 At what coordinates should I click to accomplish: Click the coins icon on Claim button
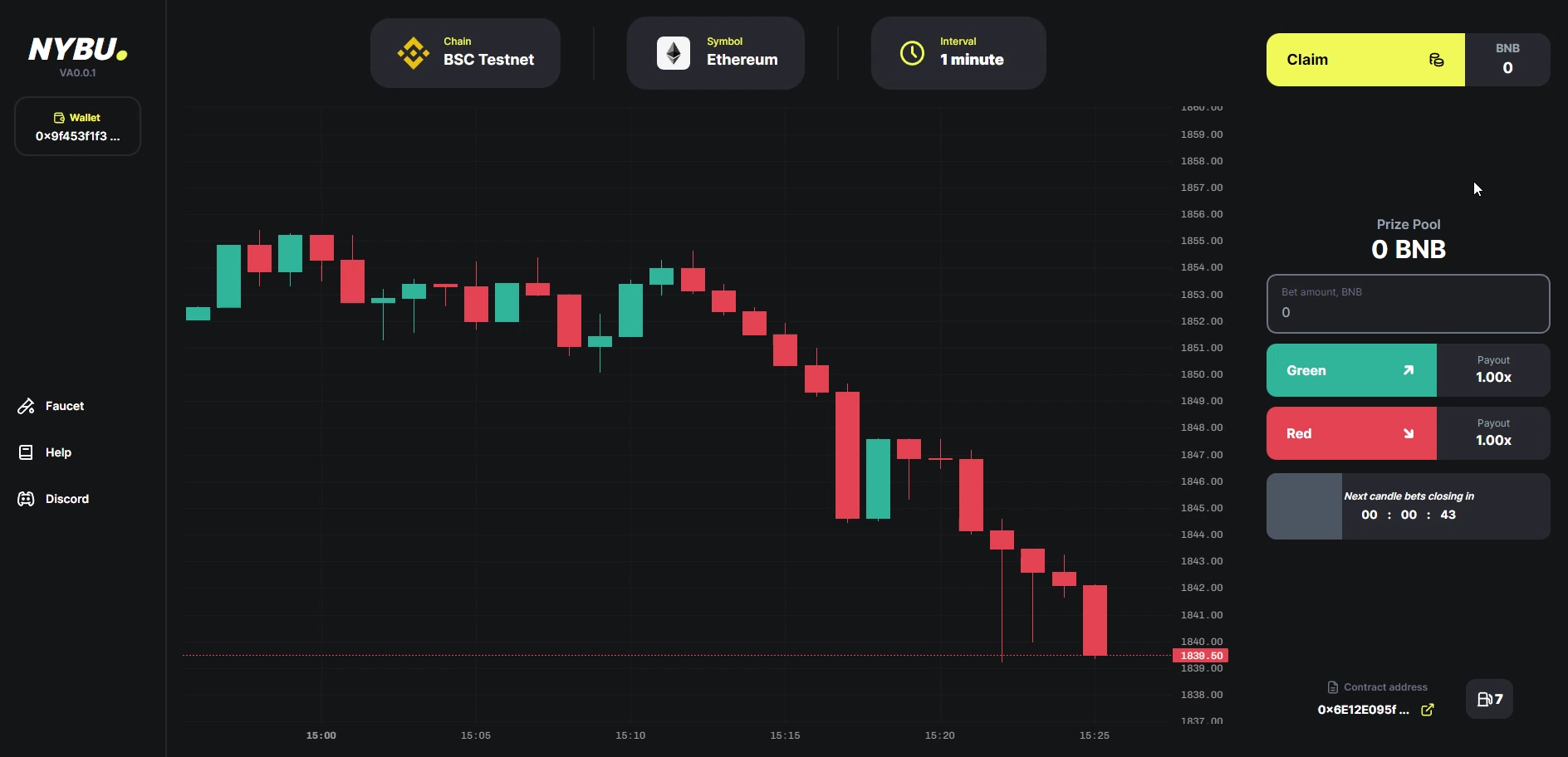point(1436,60)
